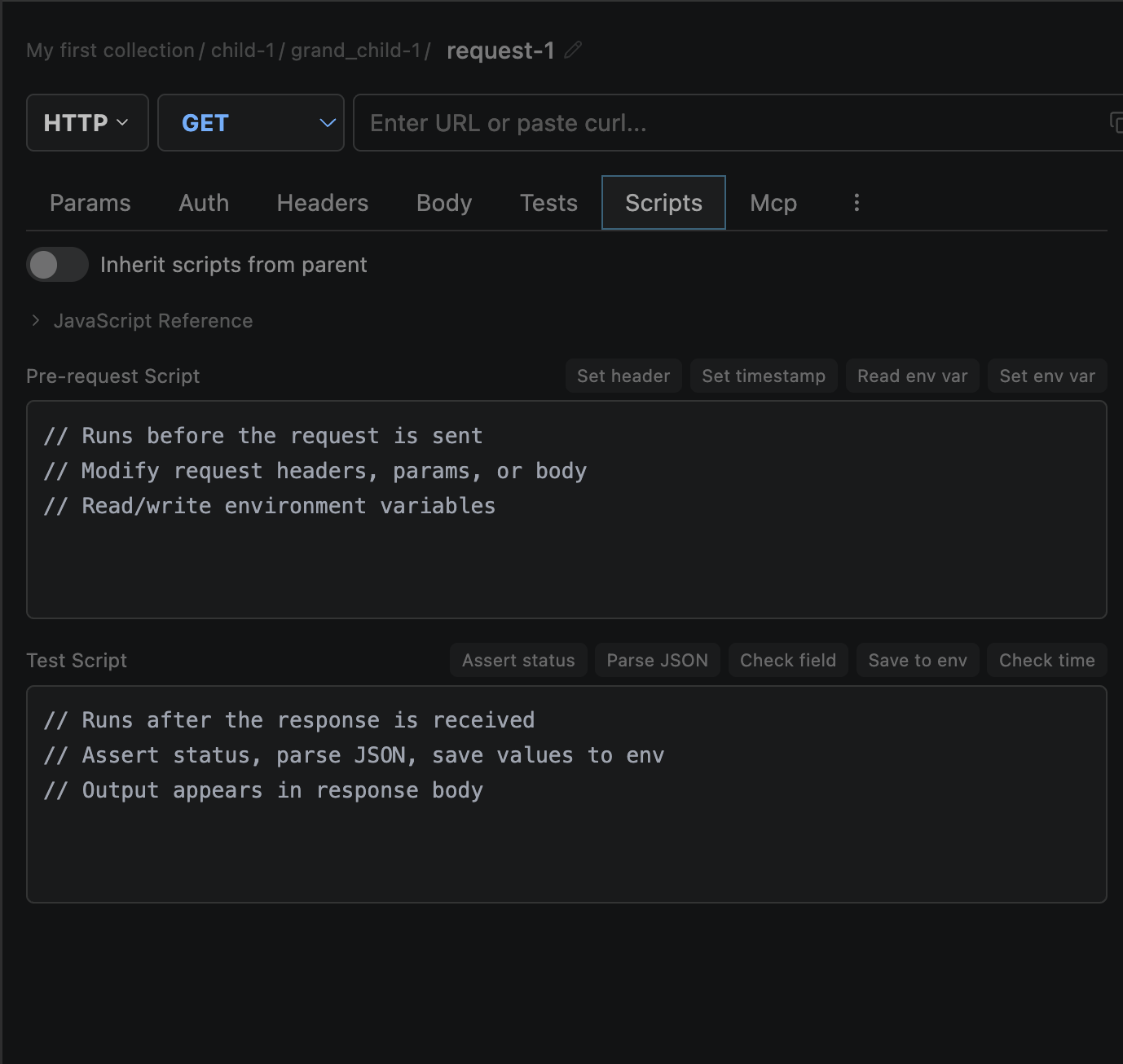Click the copy icon in the URL bar
This screenshot has height=1064, width=1123.
pyautogui.click(x=1116, y=123)
